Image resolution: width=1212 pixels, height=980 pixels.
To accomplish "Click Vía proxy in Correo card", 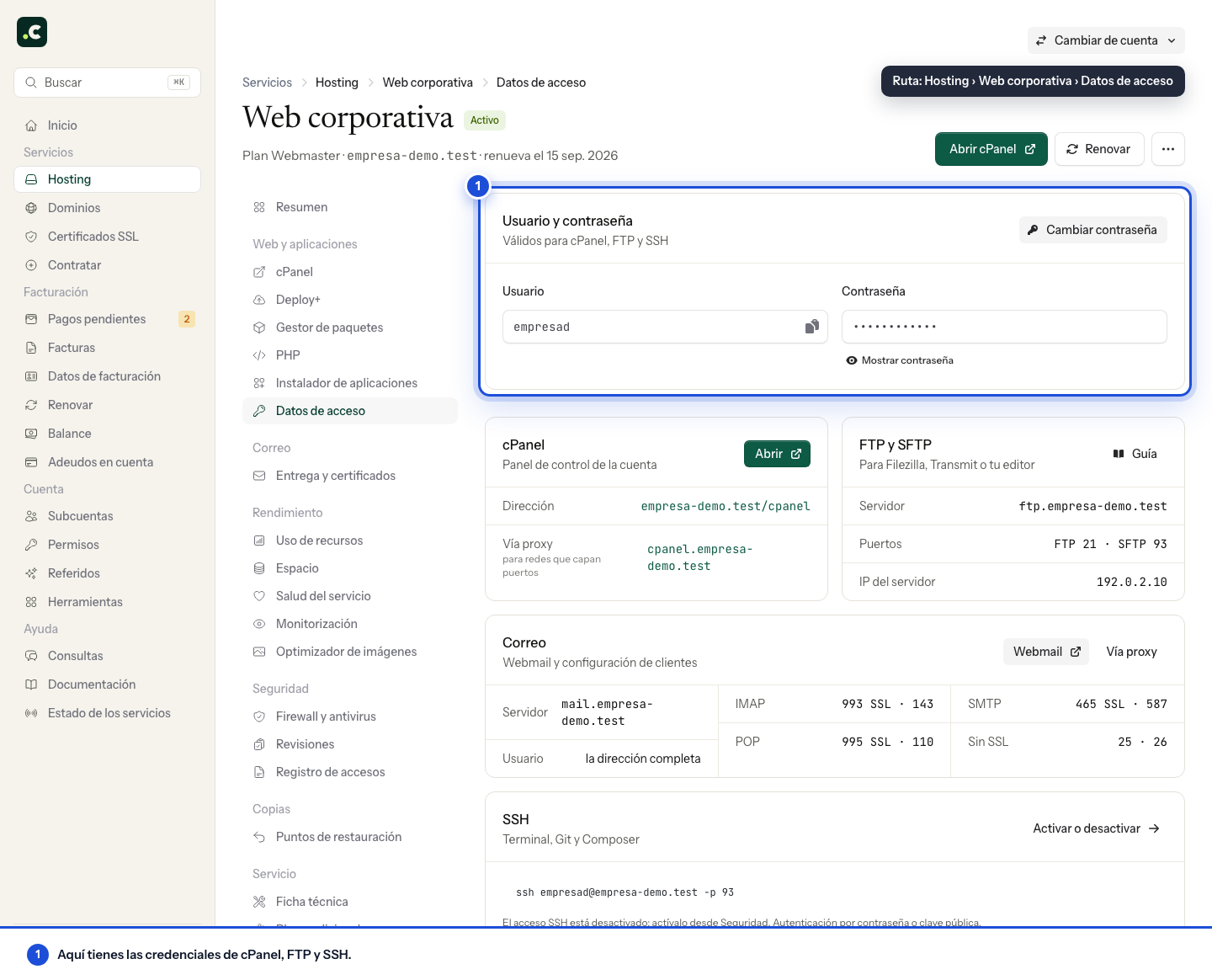I will pyautogui.click(x=1131, y=652).
